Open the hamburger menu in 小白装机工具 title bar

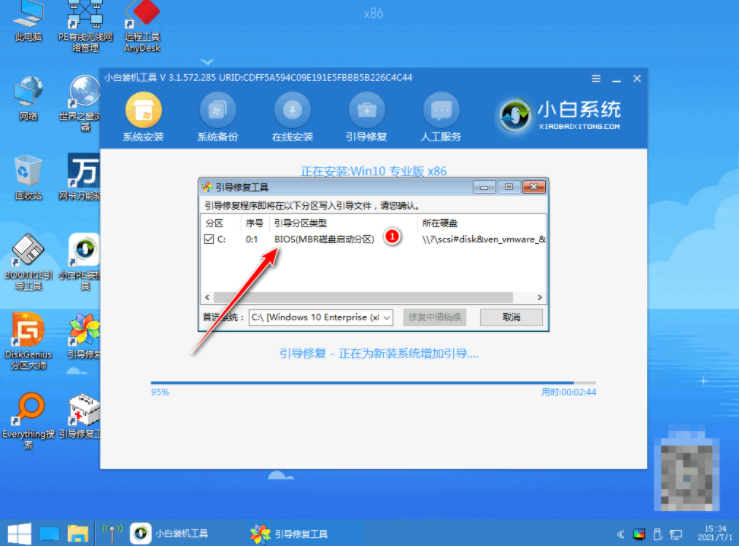click(x=596, y=79)
